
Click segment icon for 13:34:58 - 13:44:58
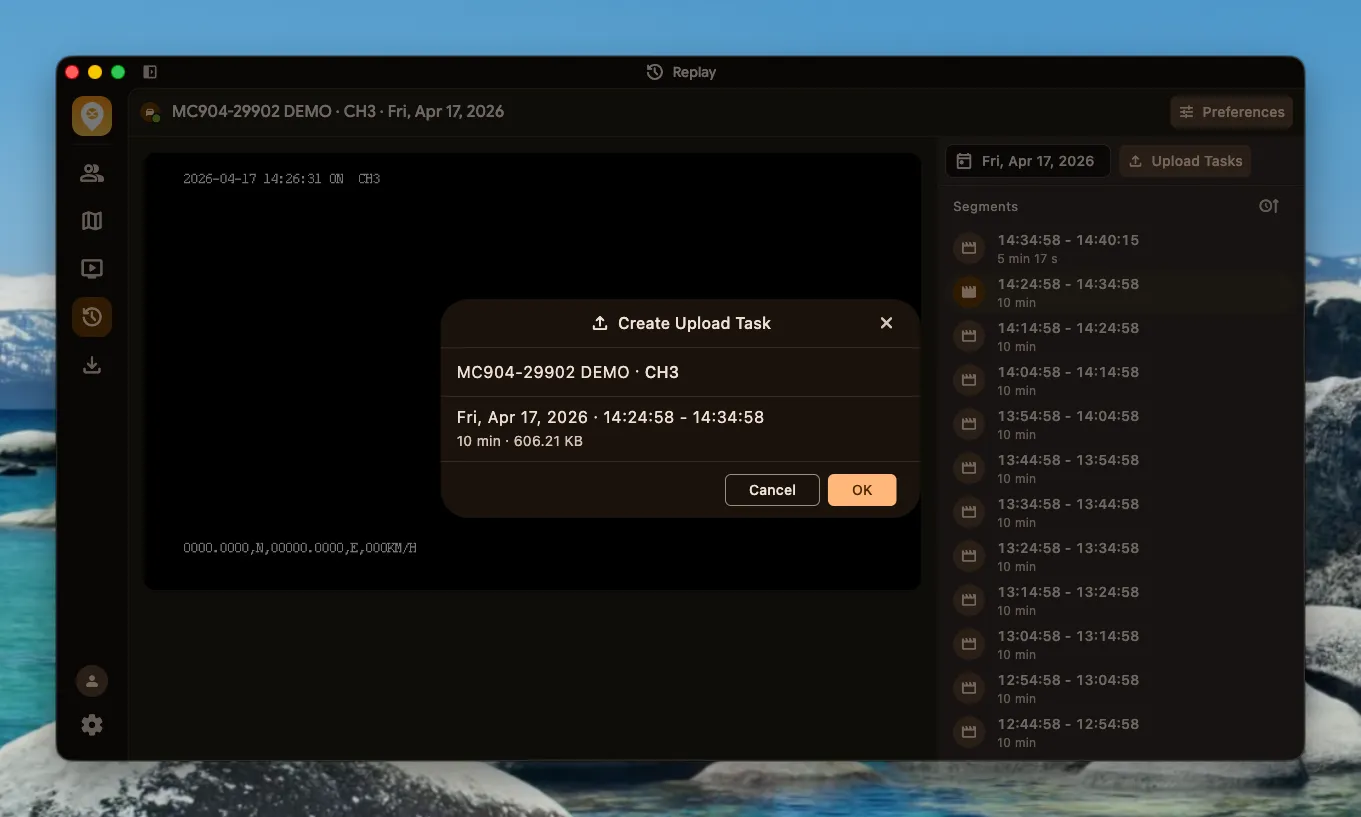[968, 512]
